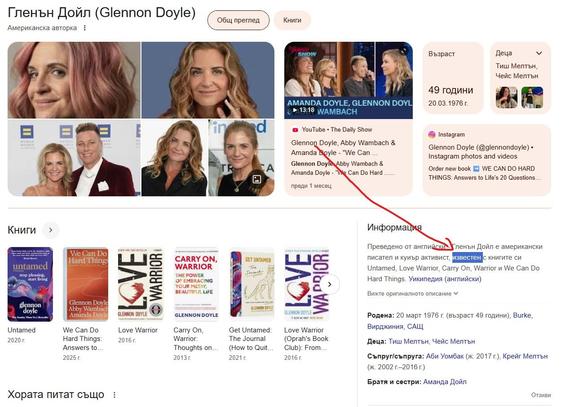This screenshot has width=565, height=407.
Task: Click the Аманда Дойл sibling link
Action: (445, 382)
